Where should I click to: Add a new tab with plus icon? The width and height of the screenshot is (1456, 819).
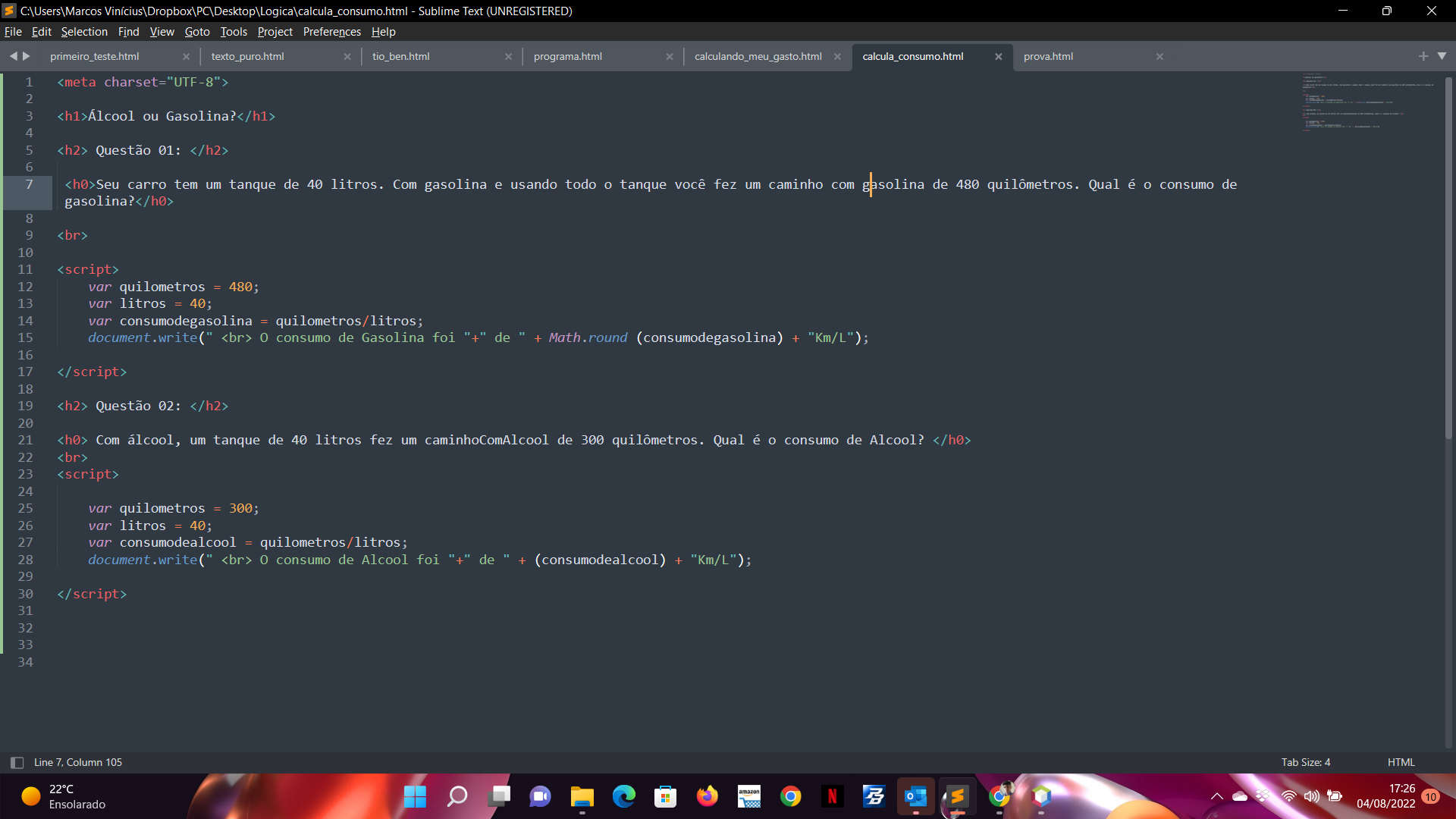pos(1423,56)
